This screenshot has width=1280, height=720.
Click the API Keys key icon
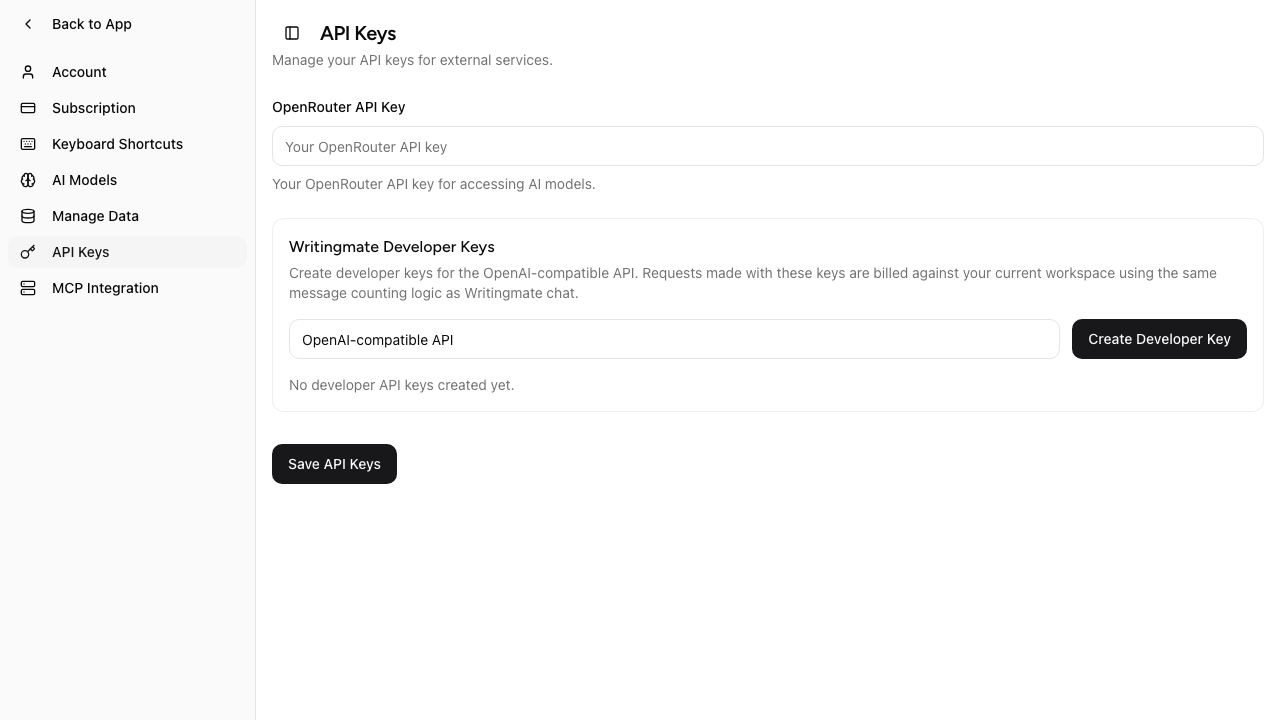(x=27, y=252)
